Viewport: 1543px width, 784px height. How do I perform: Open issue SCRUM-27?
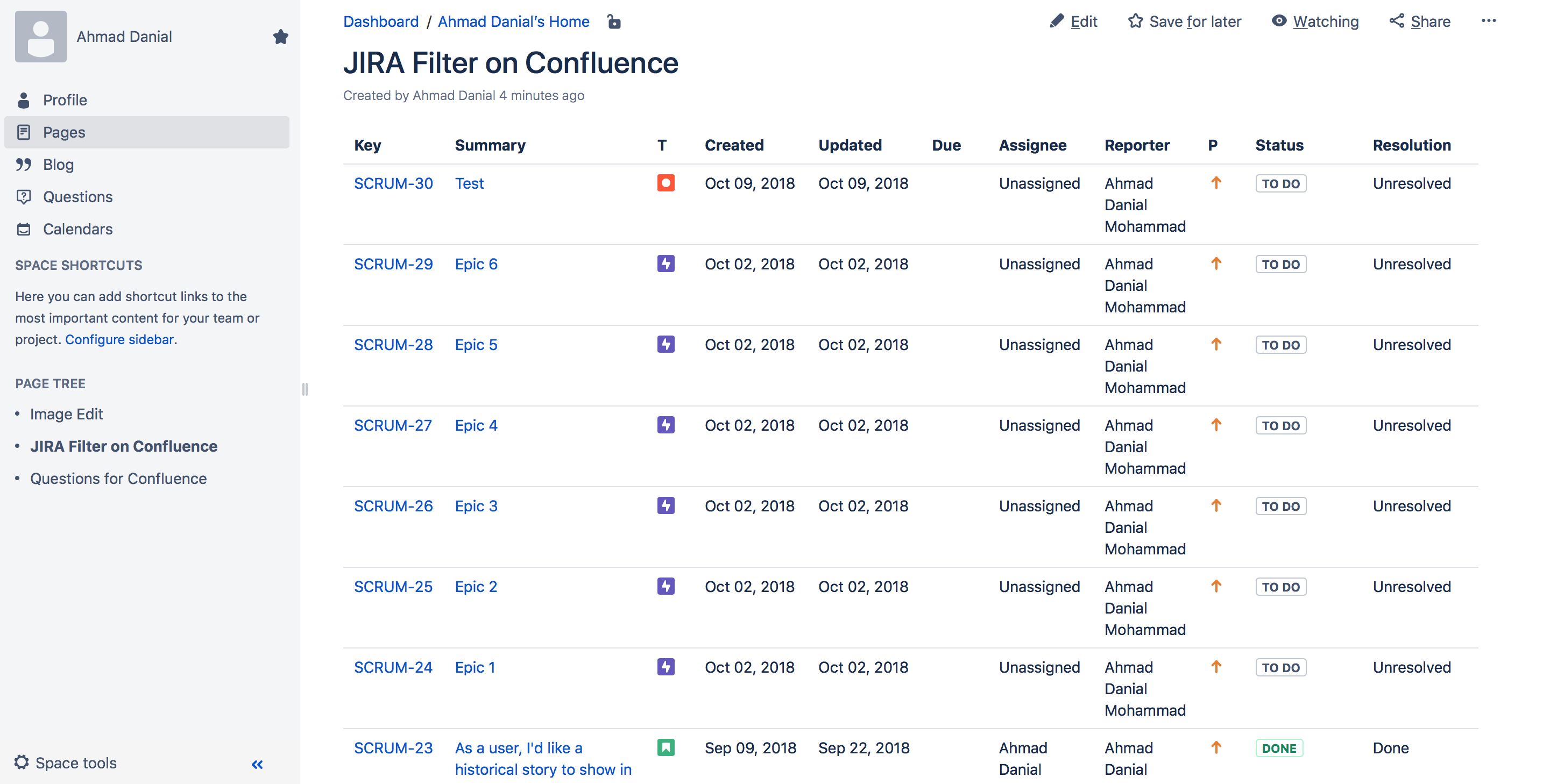pyautogui.click(x=393, y=425)
